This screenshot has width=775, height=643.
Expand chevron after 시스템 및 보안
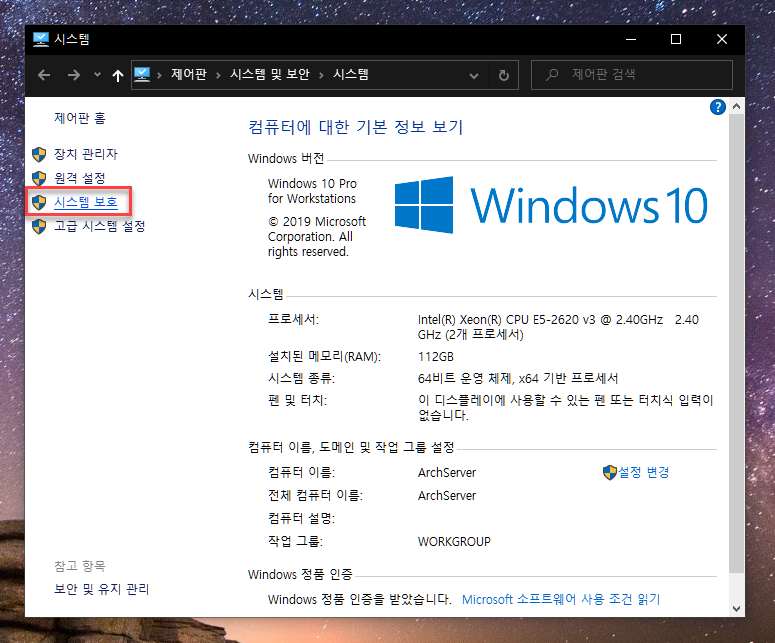pyautogui.click(x=321, y=75)
